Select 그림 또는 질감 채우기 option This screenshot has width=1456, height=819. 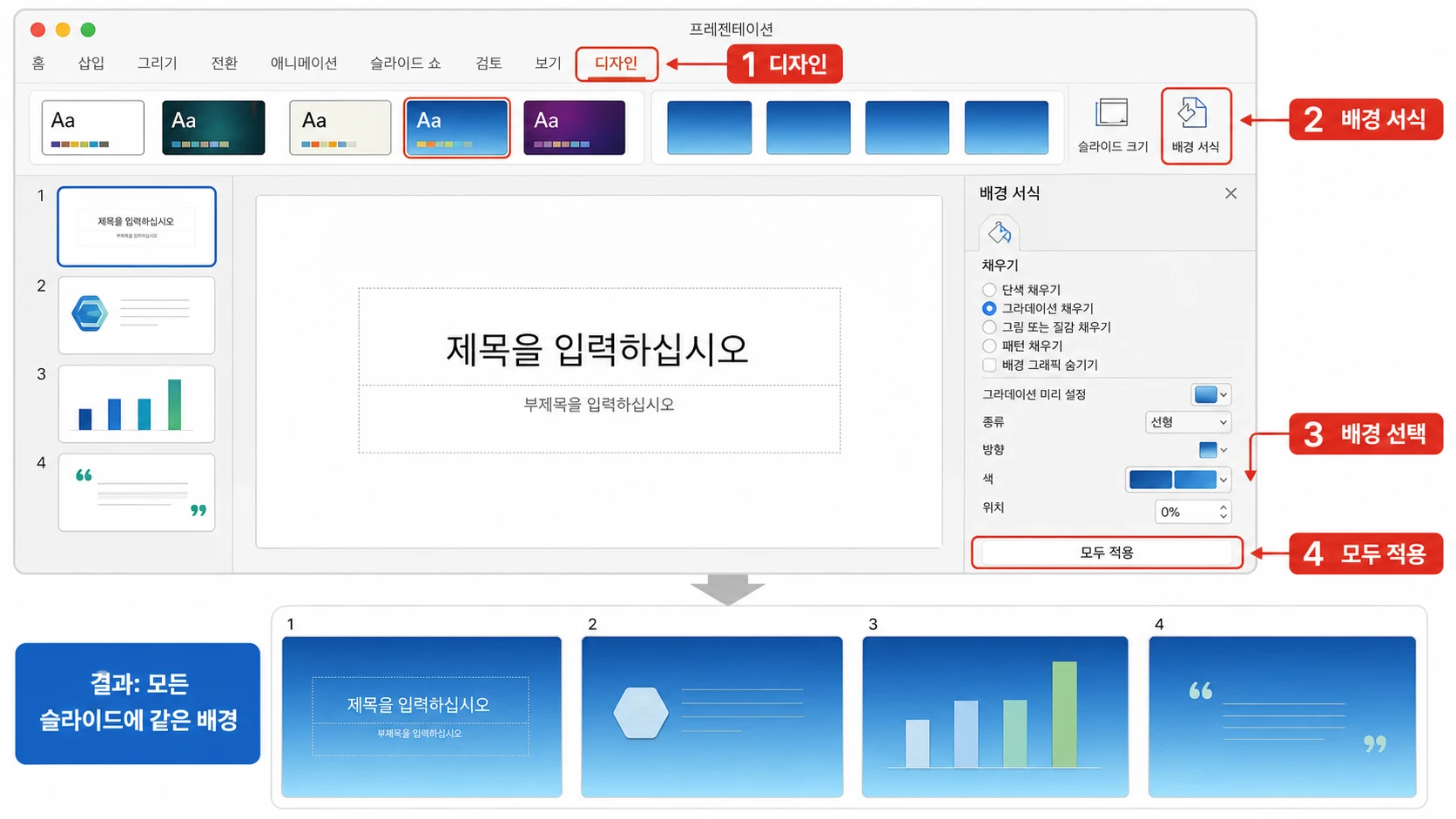tap(989, 327)
